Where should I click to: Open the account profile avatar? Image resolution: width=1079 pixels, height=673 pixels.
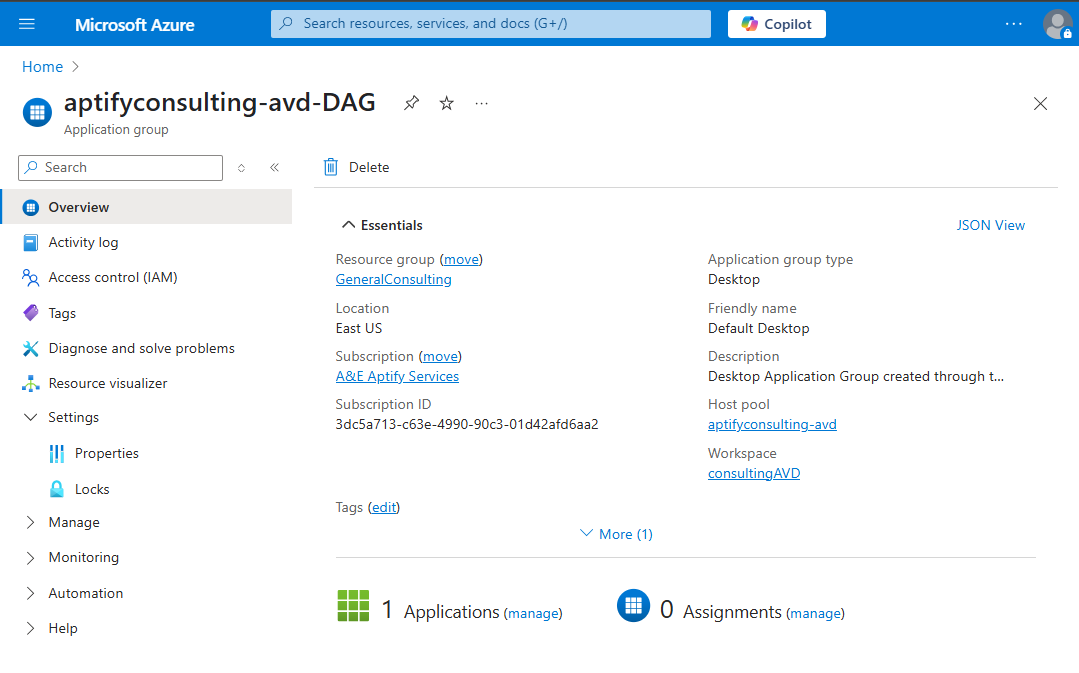(1057, 24)
